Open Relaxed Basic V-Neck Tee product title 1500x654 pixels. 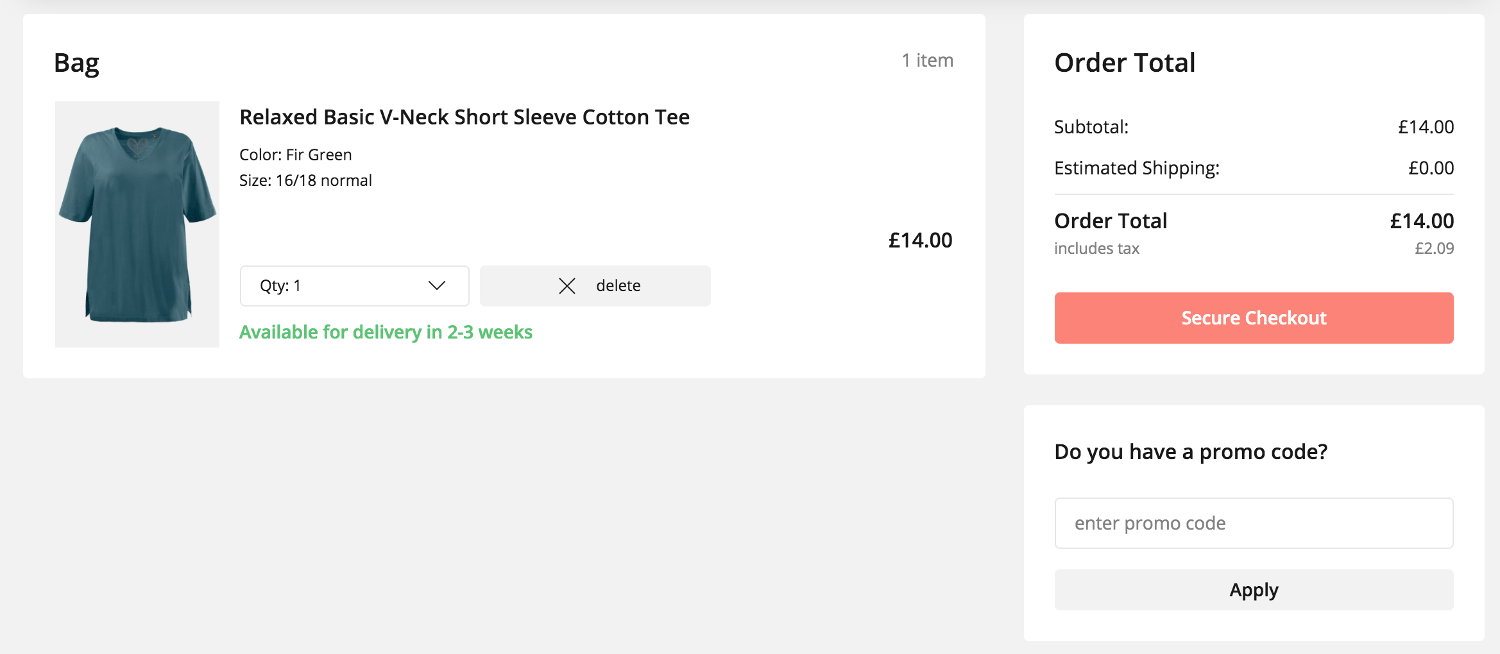(x=465, y=117)
